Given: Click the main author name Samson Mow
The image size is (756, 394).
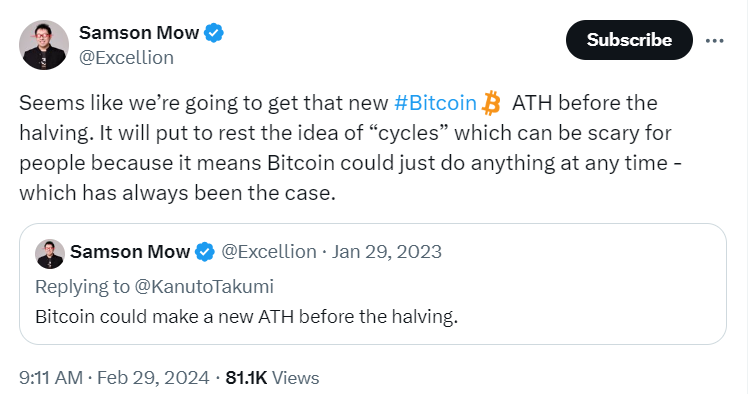Looking at the screenshot, I should click(139, 33).
